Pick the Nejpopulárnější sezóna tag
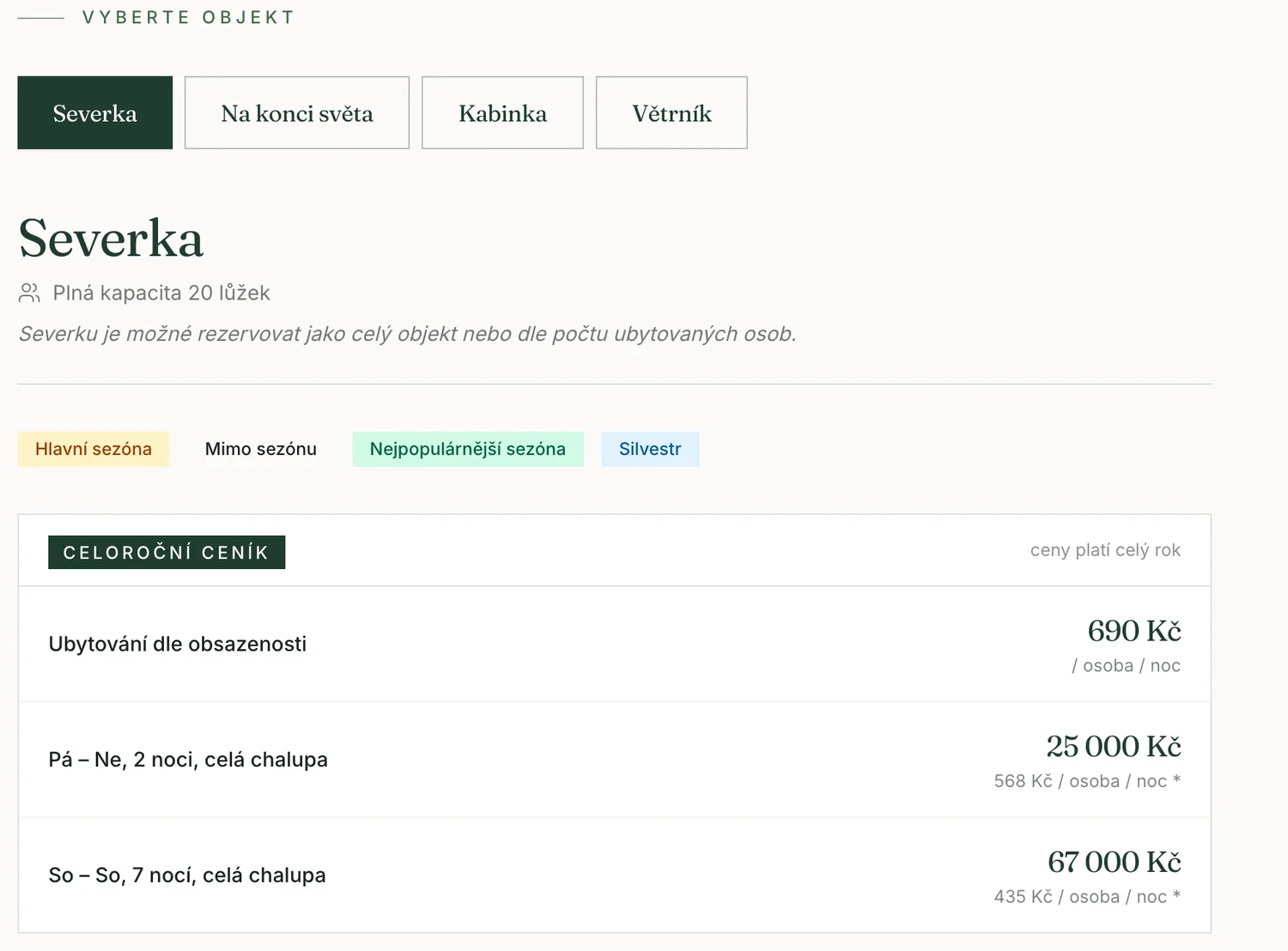This screenshot has height=951, width=1288. 468,449
